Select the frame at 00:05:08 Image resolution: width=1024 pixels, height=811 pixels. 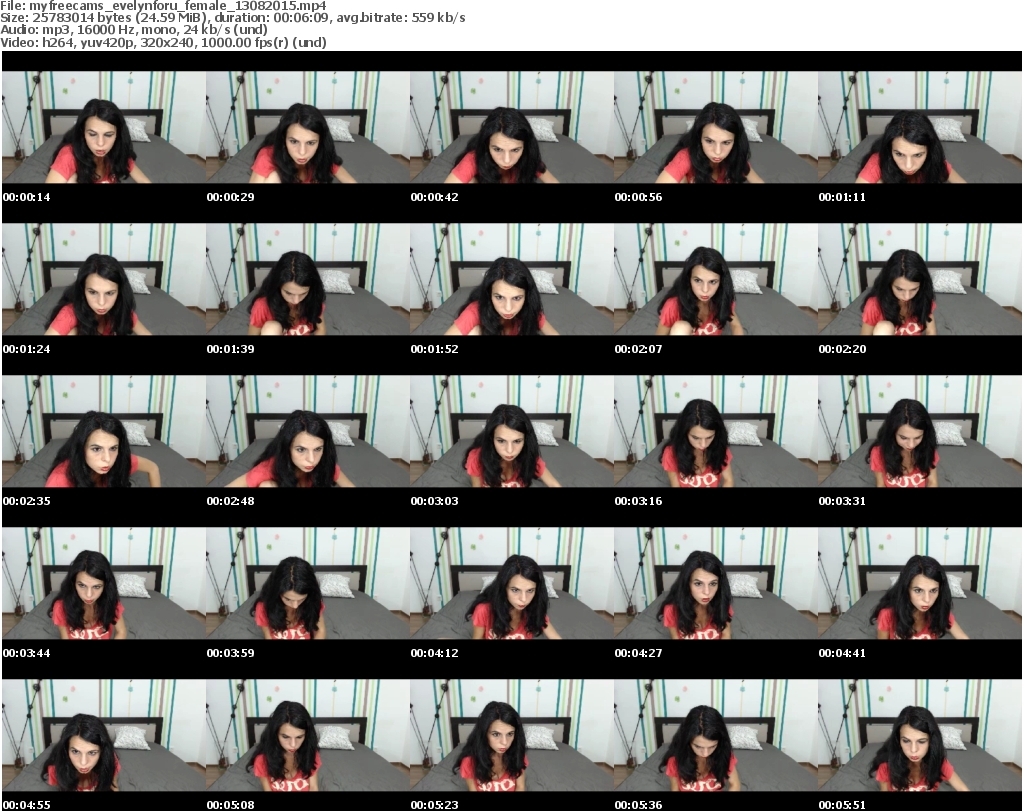308,736
